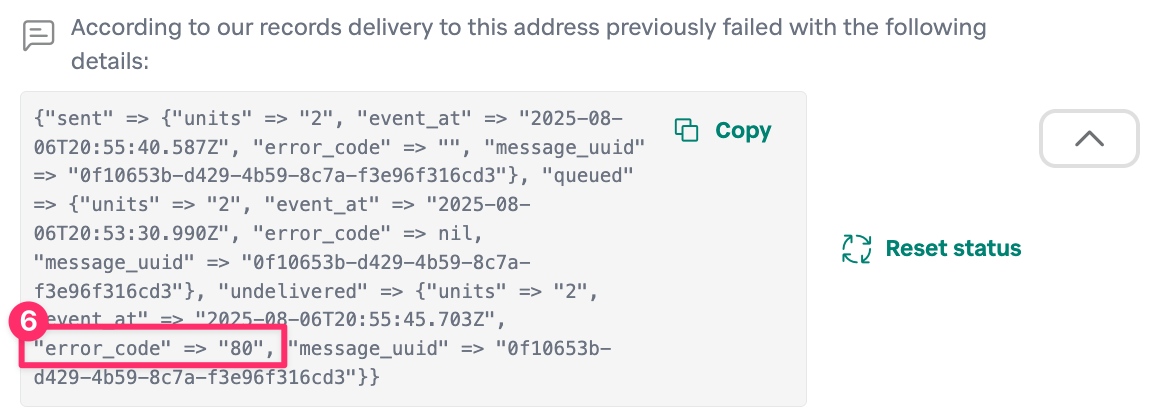
Task: Click the "According to our records" sentence
Action: point(528,27)
